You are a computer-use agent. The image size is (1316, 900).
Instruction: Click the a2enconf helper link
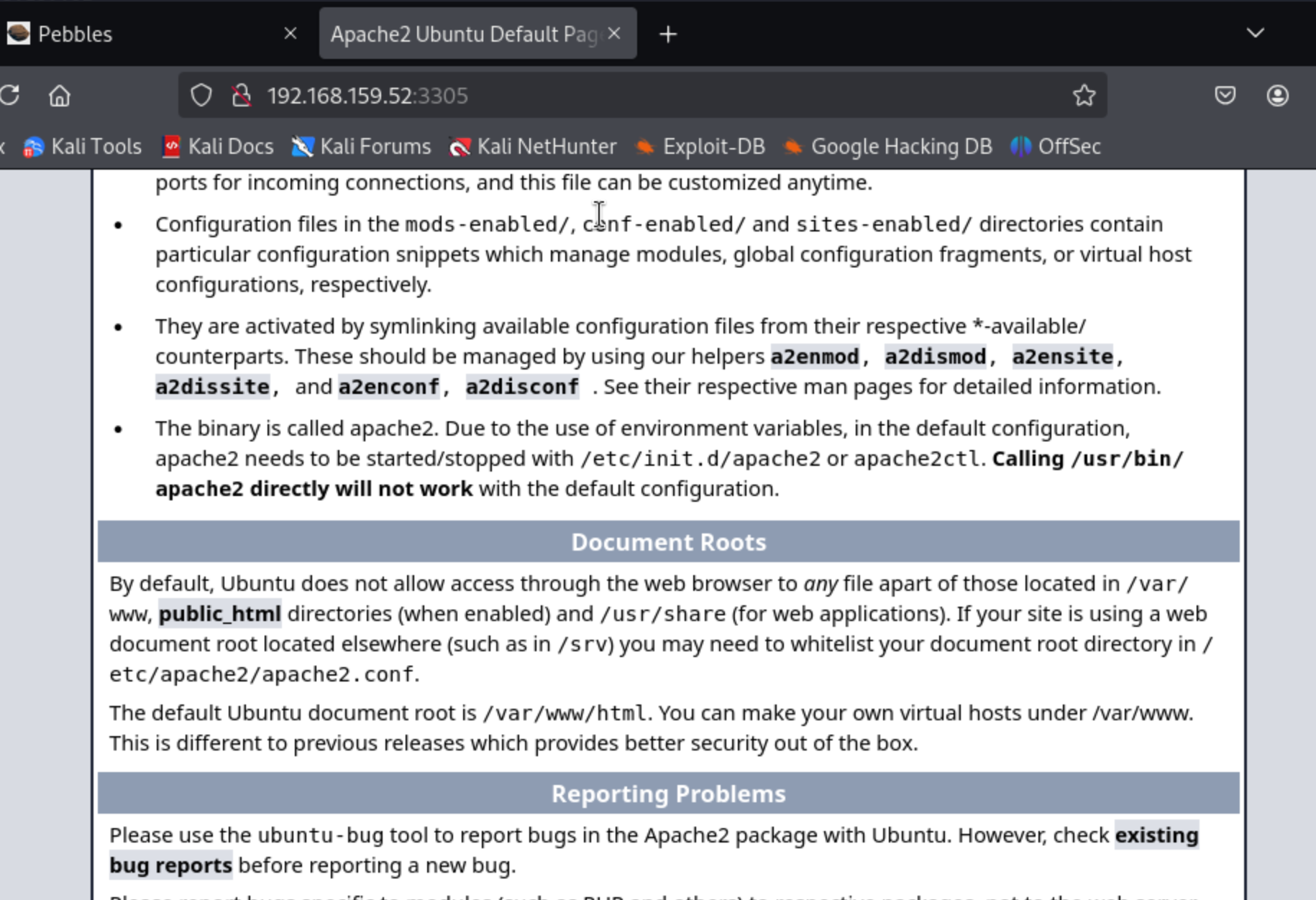coord(389,387)
